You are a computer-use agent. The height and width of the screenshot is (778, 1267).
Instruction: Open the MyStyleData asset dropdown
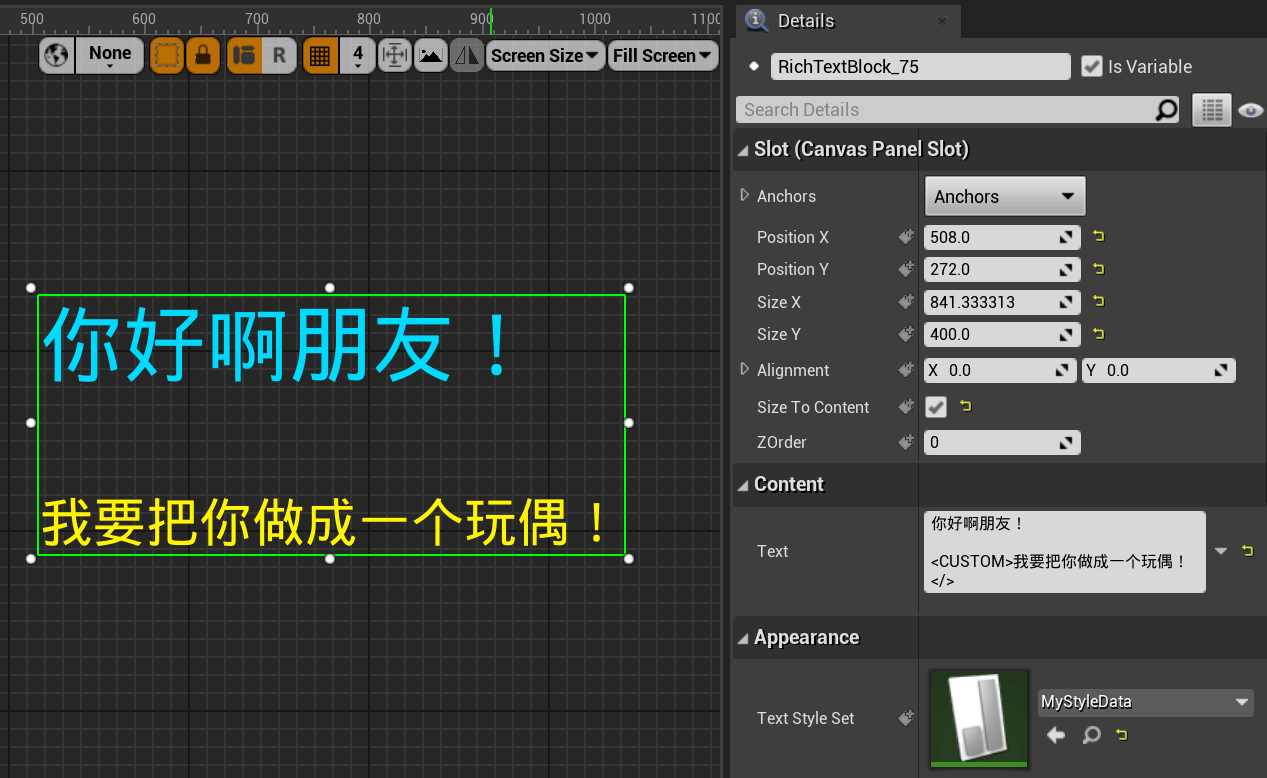(1145, 702)
